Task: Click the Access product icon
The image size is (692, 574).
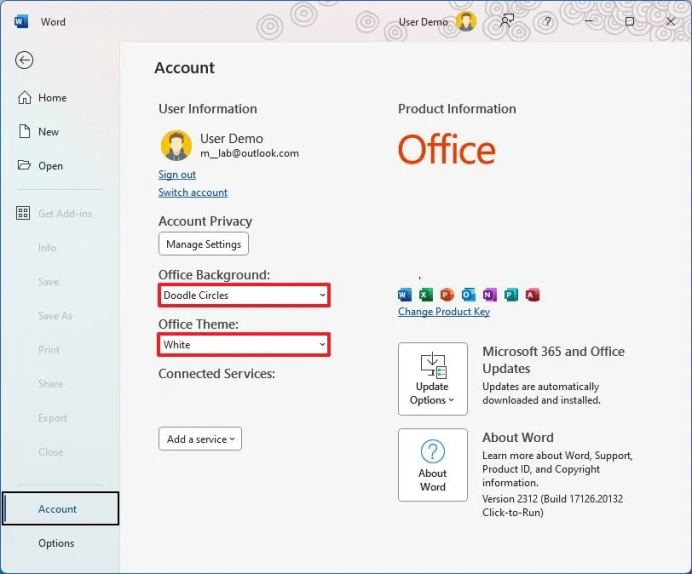Action: (x=532, y=294)
